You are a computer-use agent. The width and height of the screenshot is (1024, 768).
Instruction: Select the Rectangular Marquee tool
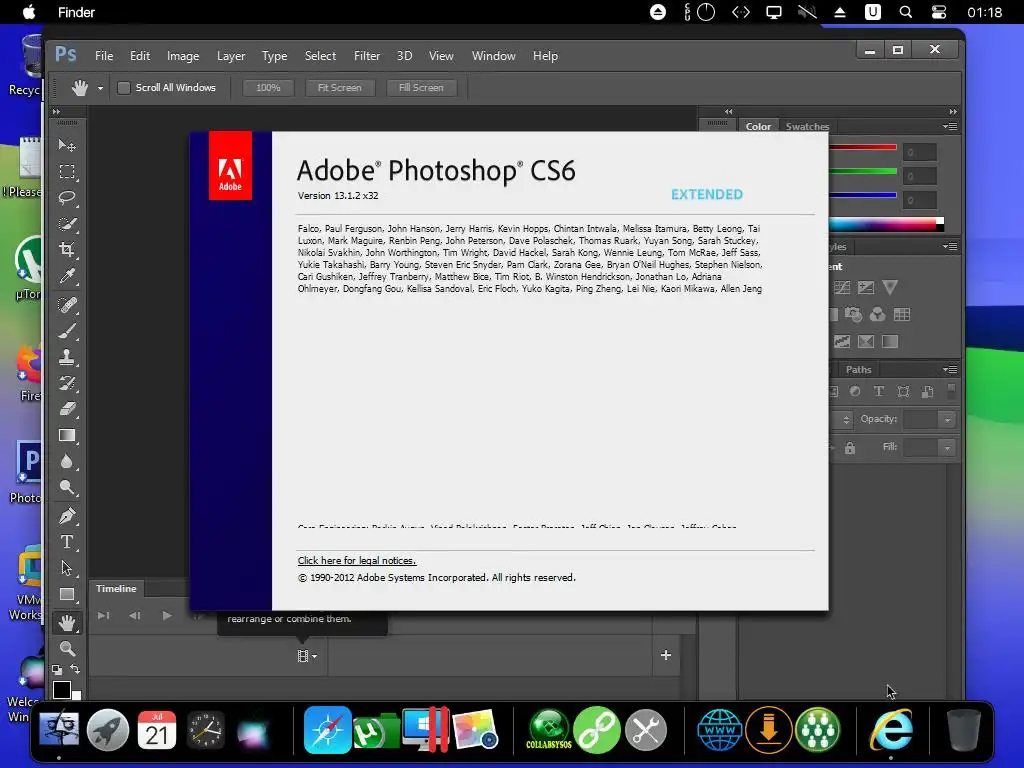[67, 172]
